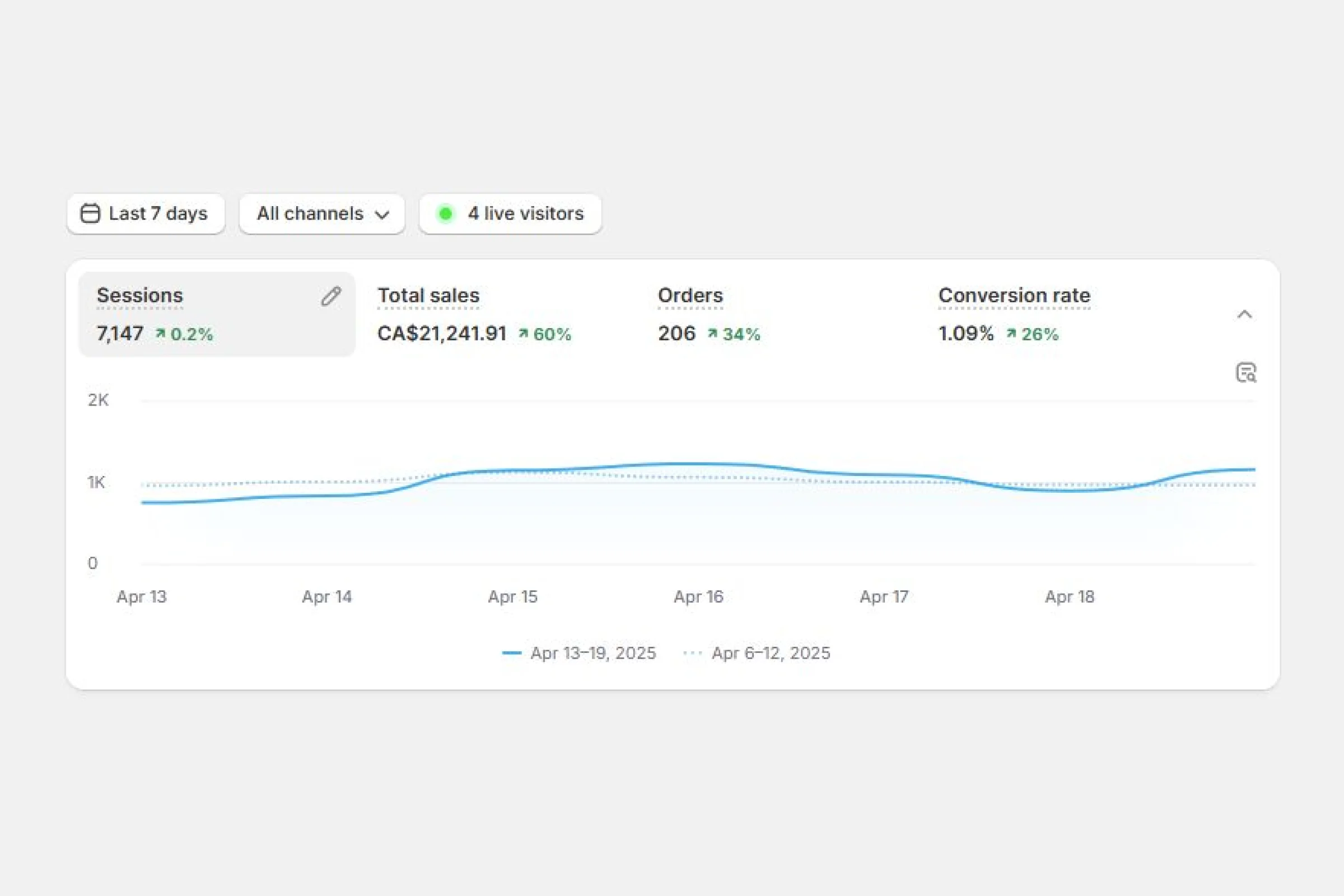Click the calendar icon in date filter
The image size is (1344, 896).
(90, 214)
